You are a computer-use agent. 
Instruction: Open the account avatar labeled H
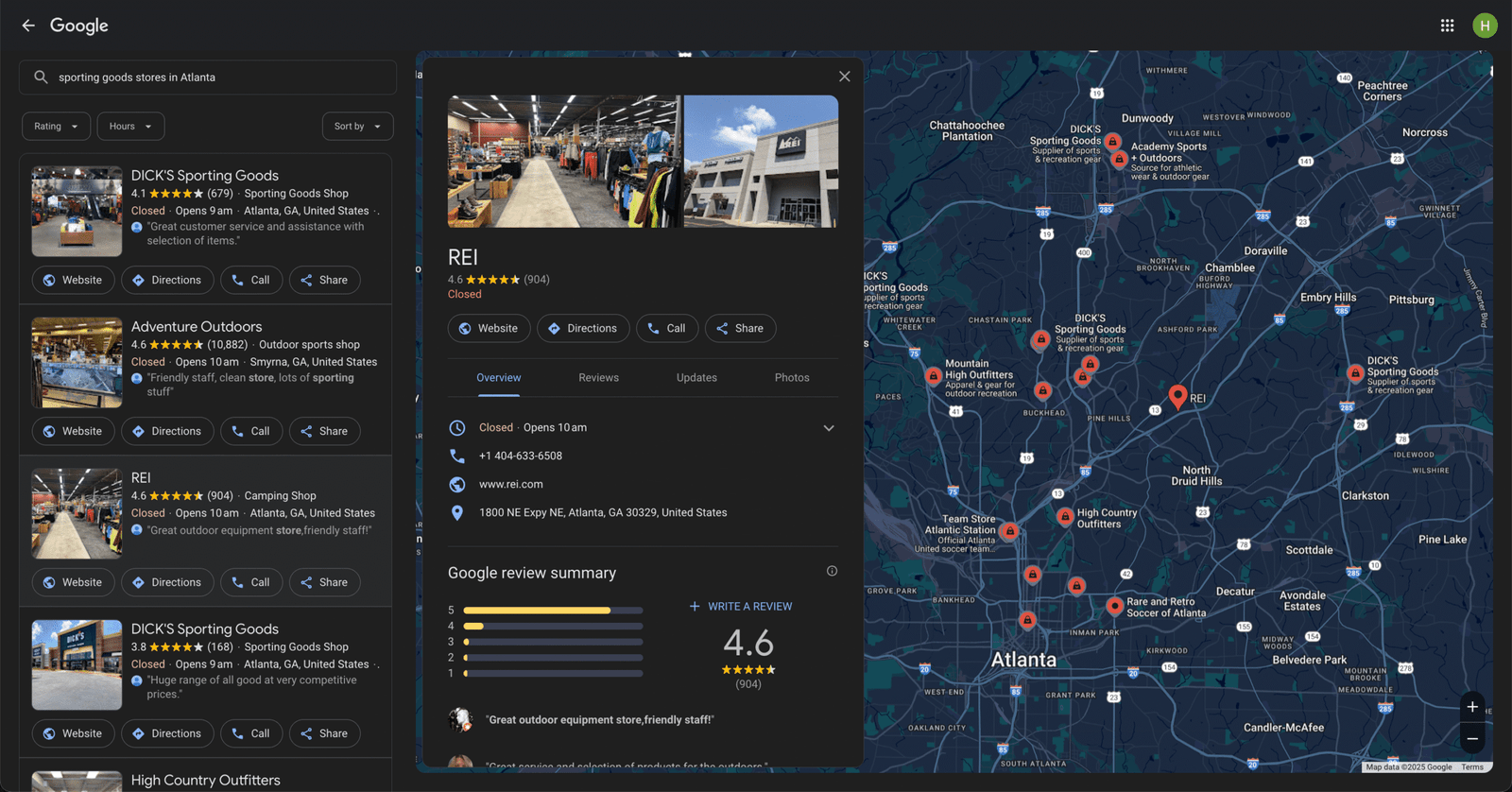click(1485, 26)
